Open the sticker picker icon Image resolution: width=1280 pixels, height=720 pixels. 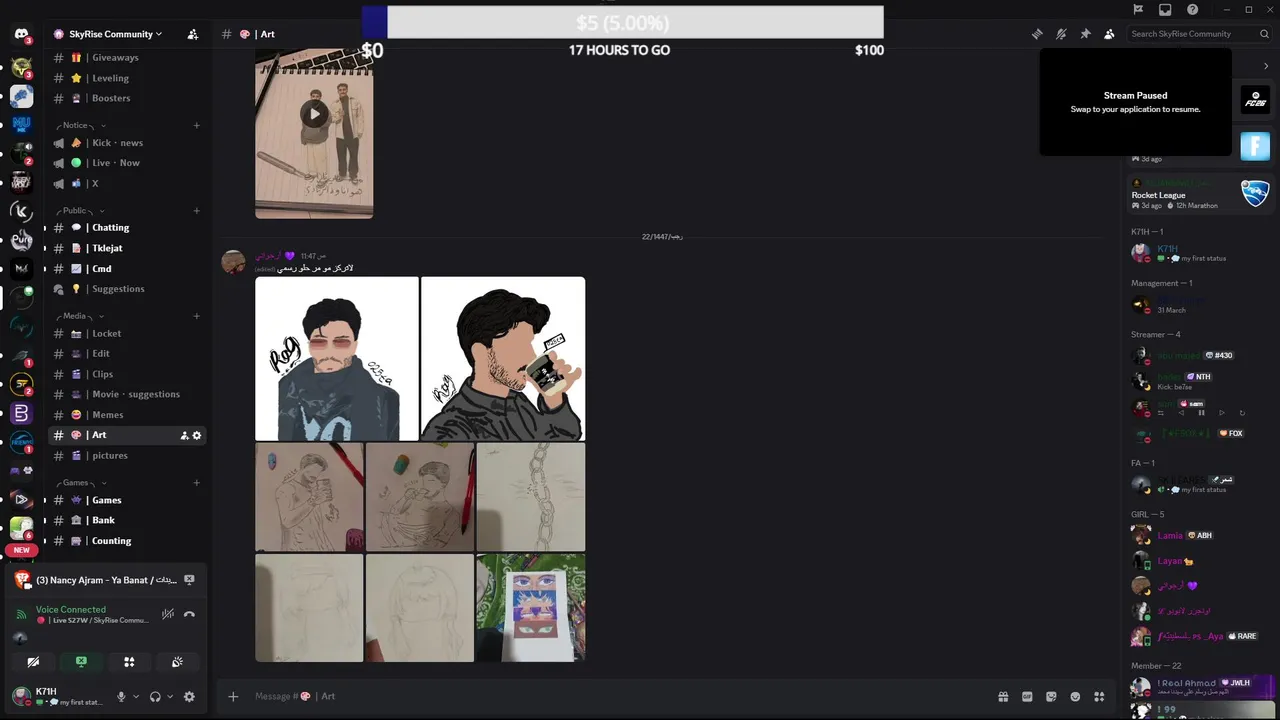tap(1051, 697)
